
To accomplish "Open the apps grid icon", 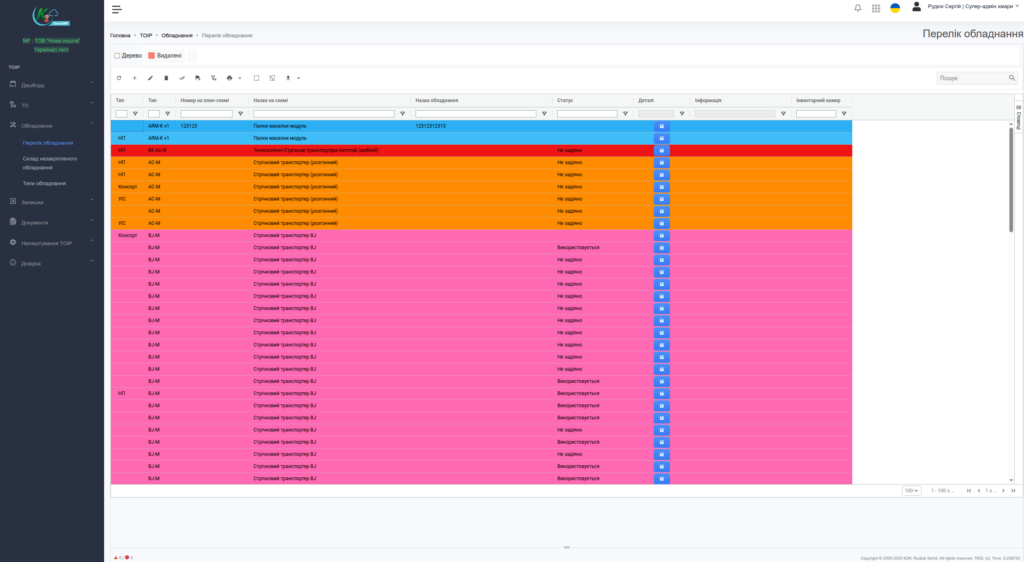I will pos(876,8).
